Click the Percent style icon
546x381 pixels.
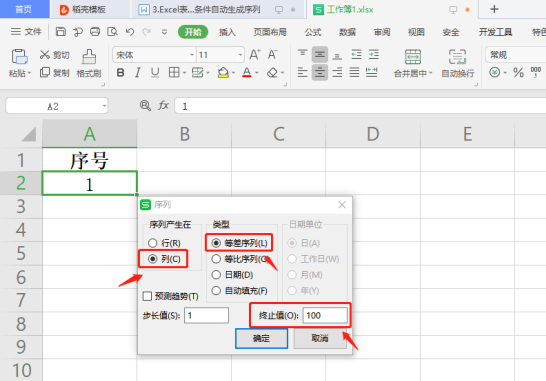518,72
